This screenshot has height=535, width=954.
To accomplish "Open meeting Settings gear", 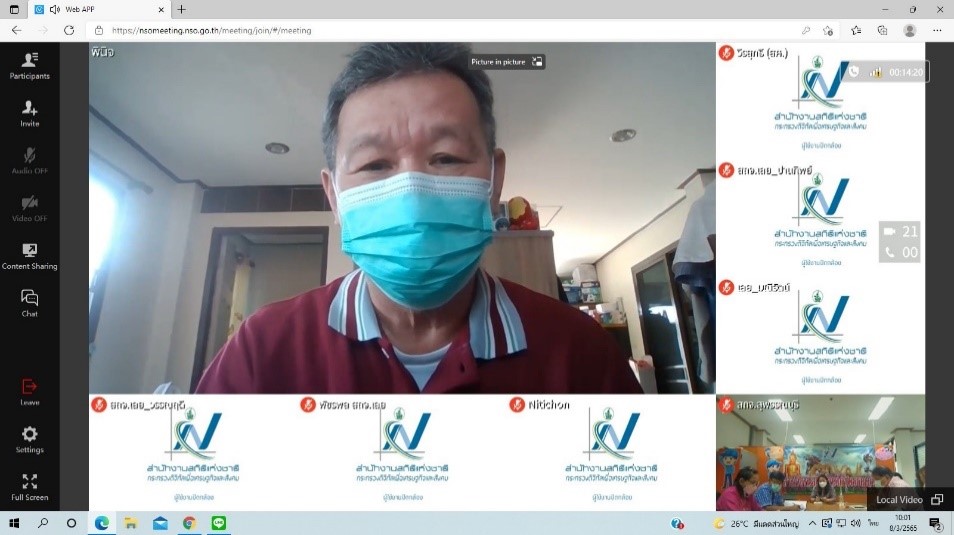I will click(29, 439).
